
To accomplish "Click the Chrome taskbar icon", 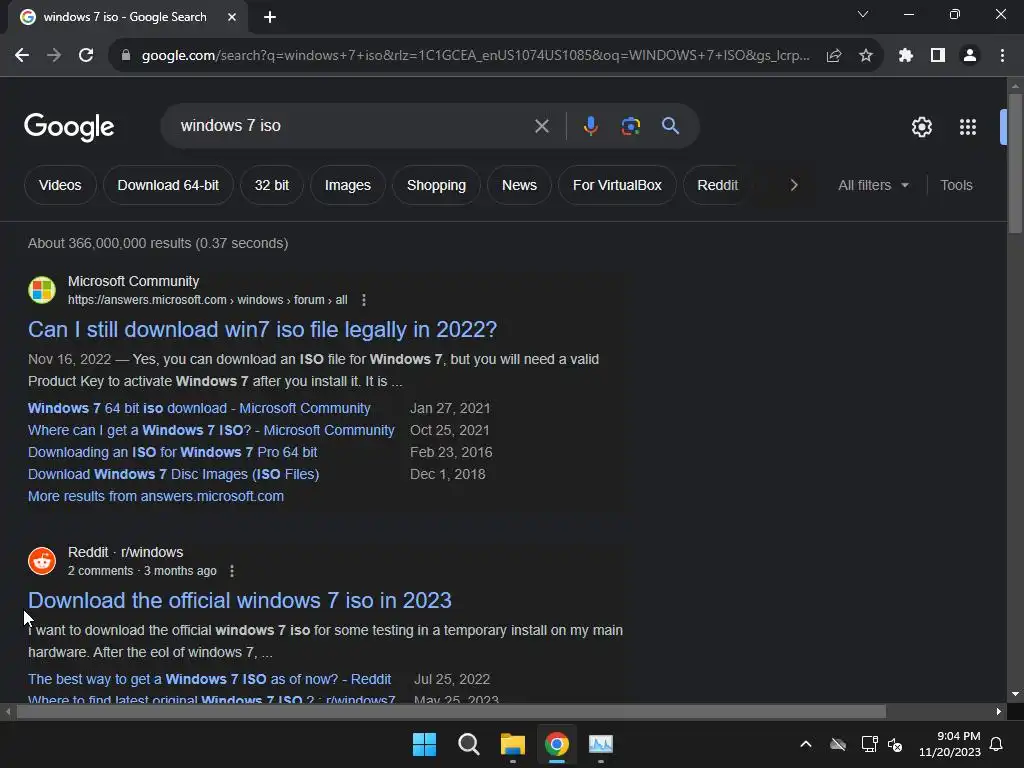I will click(x=556, y=744).
